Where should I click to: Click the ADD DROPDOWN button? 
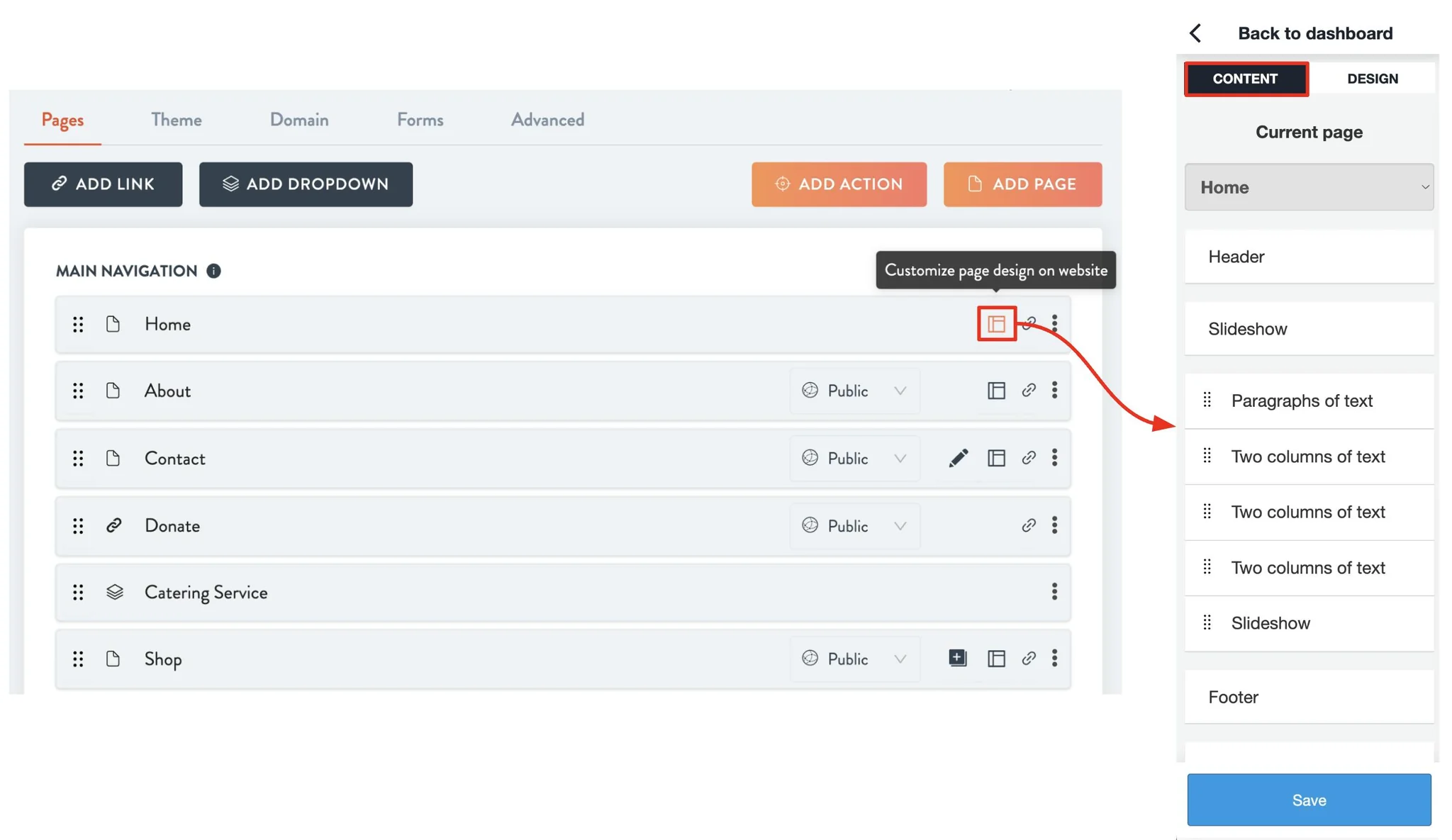pos(306,184)
